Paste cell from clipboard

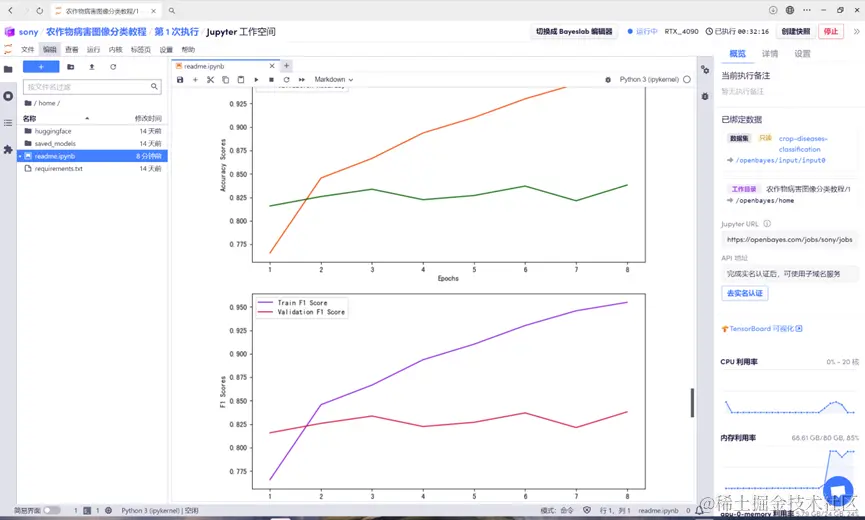tap(241, 79)
